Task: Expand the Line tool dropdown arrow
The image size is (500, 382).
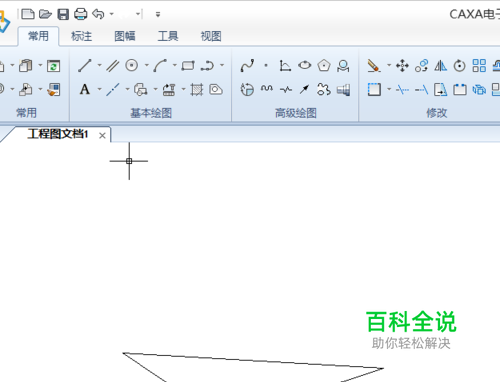Action: coord(99,65)
